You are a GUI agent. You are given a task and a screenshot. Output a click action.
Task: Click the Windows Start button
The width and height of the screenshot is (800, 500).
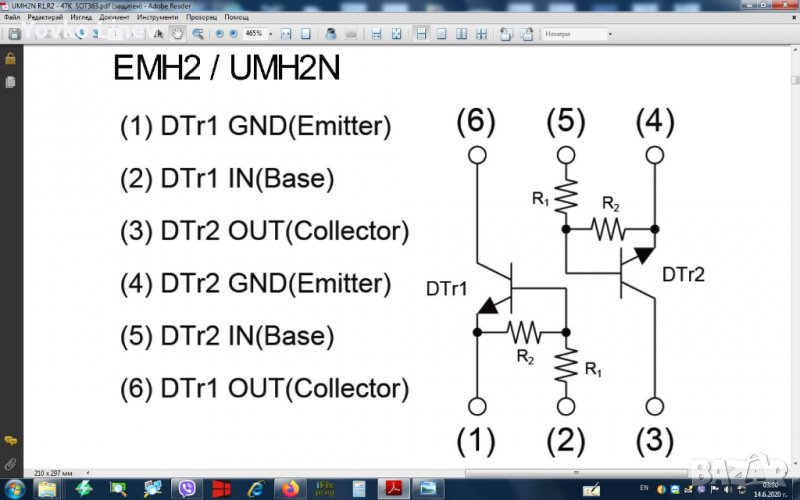[x=16, y=489]
